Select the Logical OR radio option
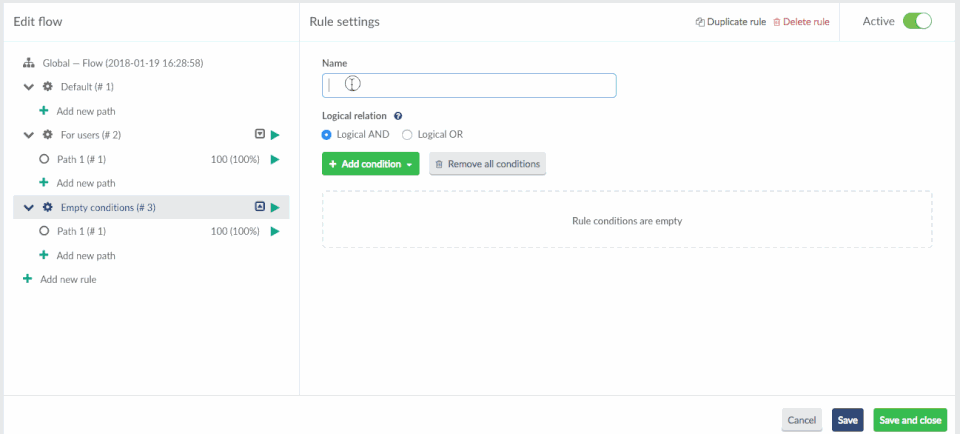960x434 pixels. [407, 134]
